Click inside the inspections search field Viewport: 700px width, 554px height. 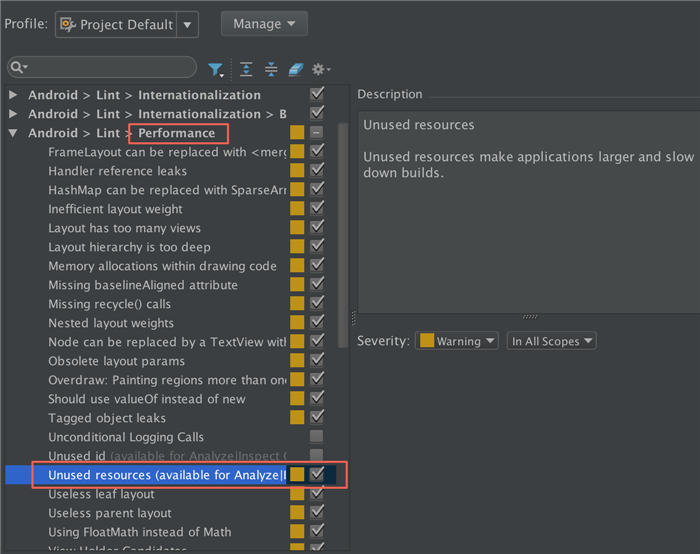click(x=110, y=68)
